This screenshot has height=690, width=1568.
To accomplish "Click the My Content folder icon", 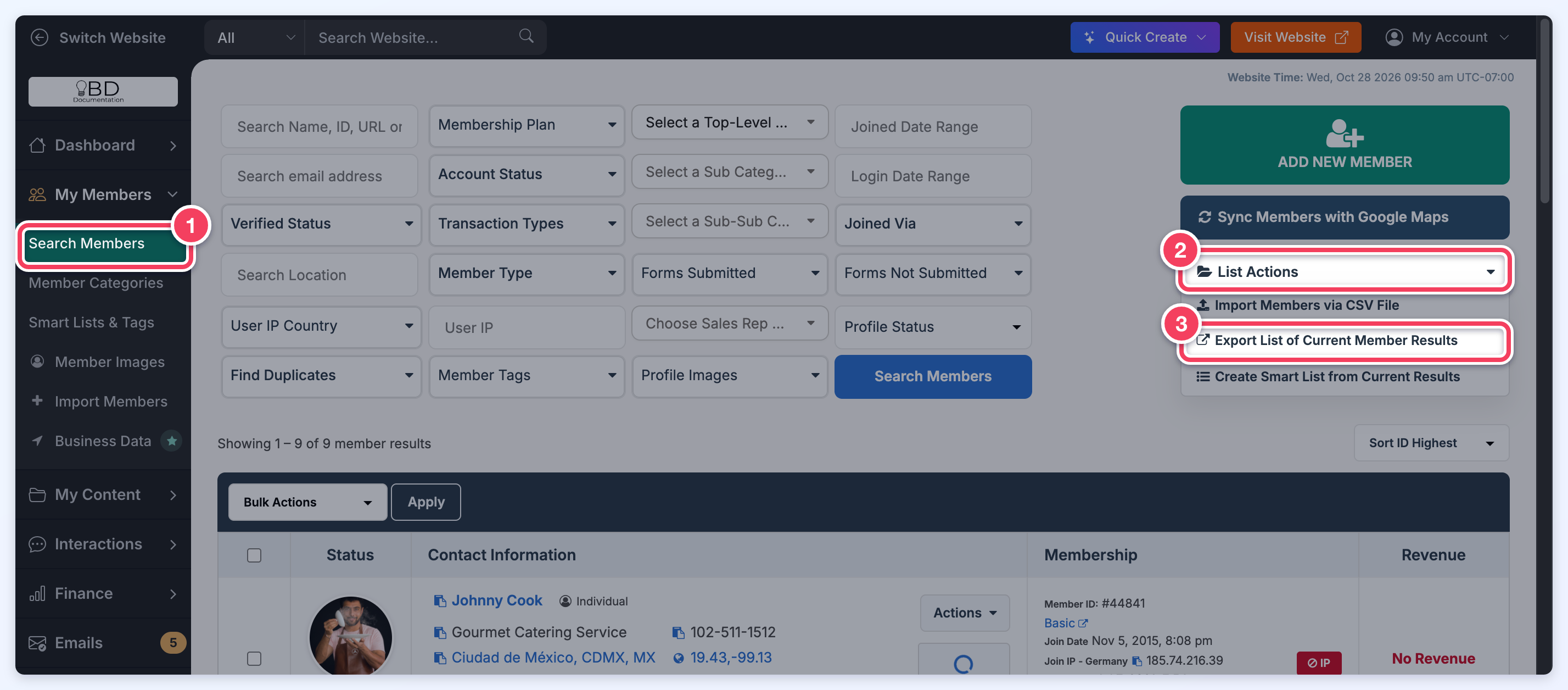I will click(x=37, y=494).
